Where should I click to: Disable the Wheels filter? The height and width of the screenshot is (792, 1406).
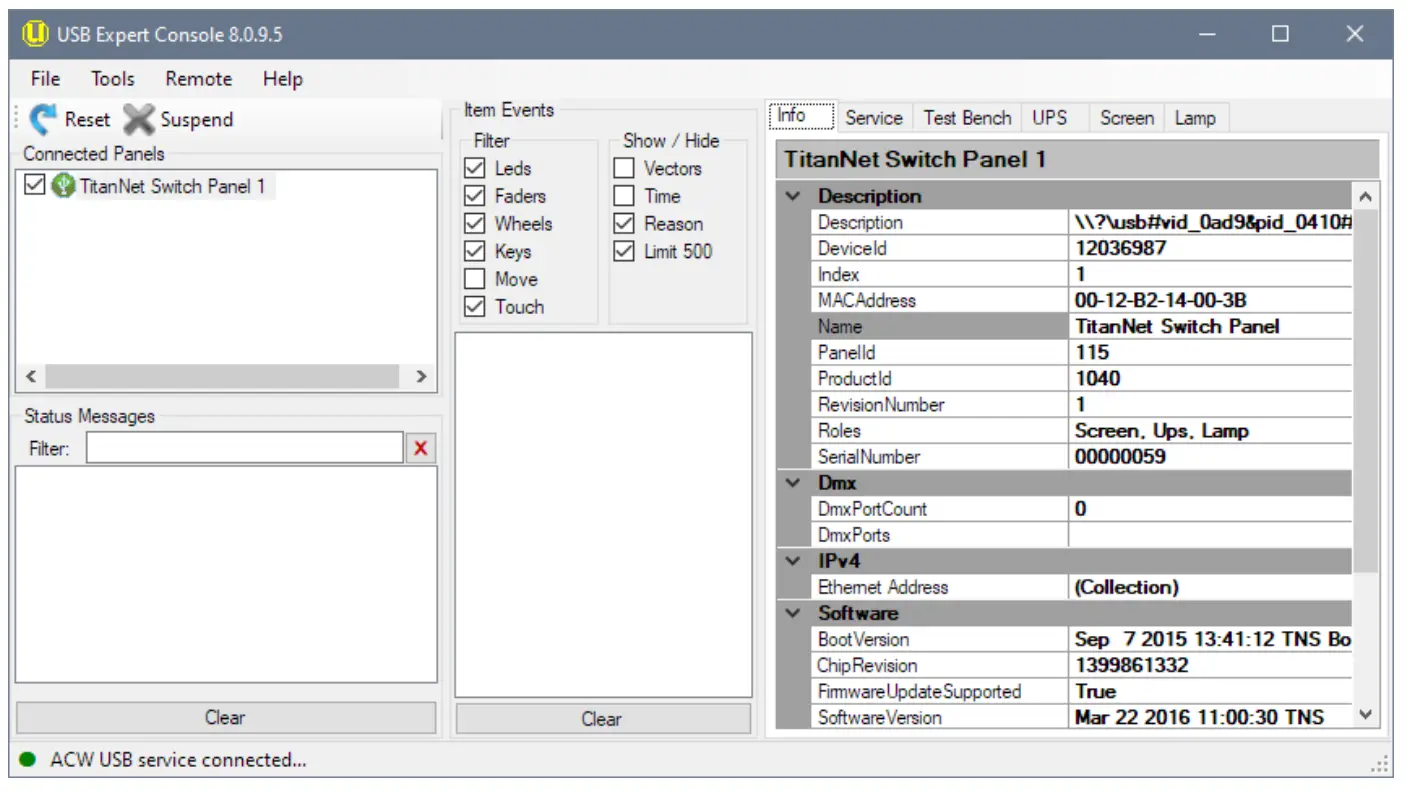[x=475, y=224]
